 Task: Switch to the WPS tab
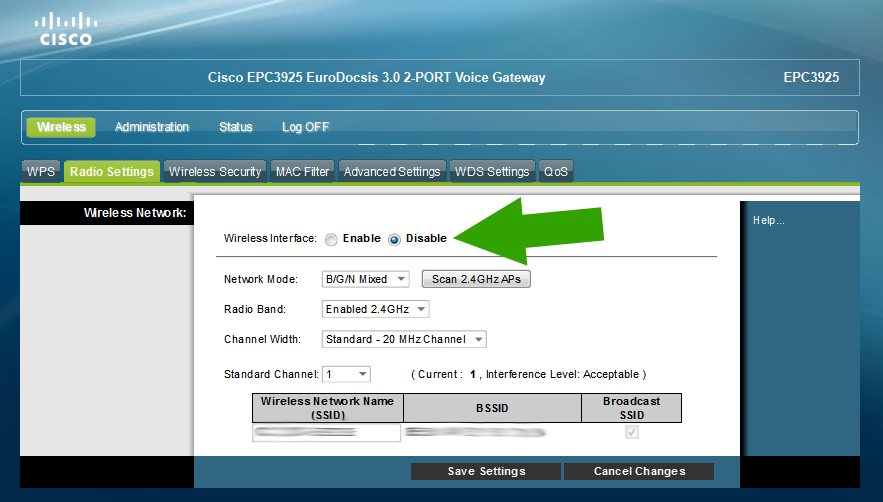coord(41,171)
